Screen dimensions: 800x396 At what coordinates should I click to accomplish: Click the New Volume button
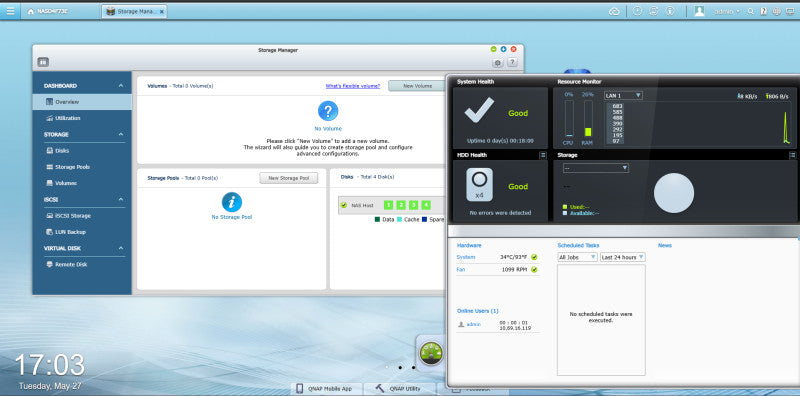click(x=417, y=86)
